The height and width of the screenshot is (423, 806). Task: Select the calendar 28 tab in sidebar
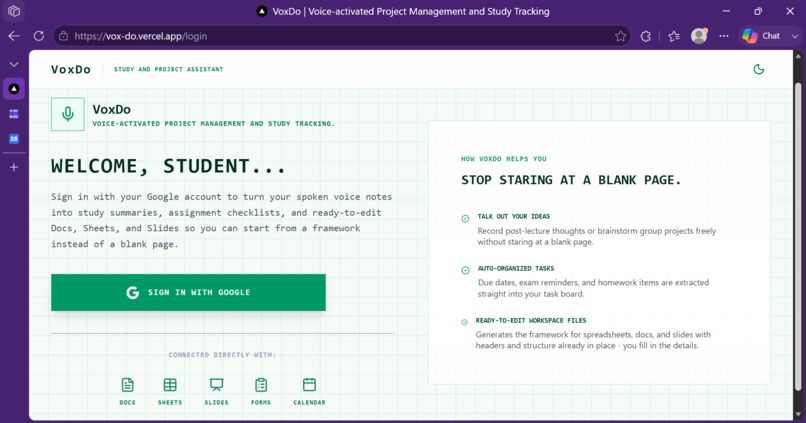click(x=14, y=138)
